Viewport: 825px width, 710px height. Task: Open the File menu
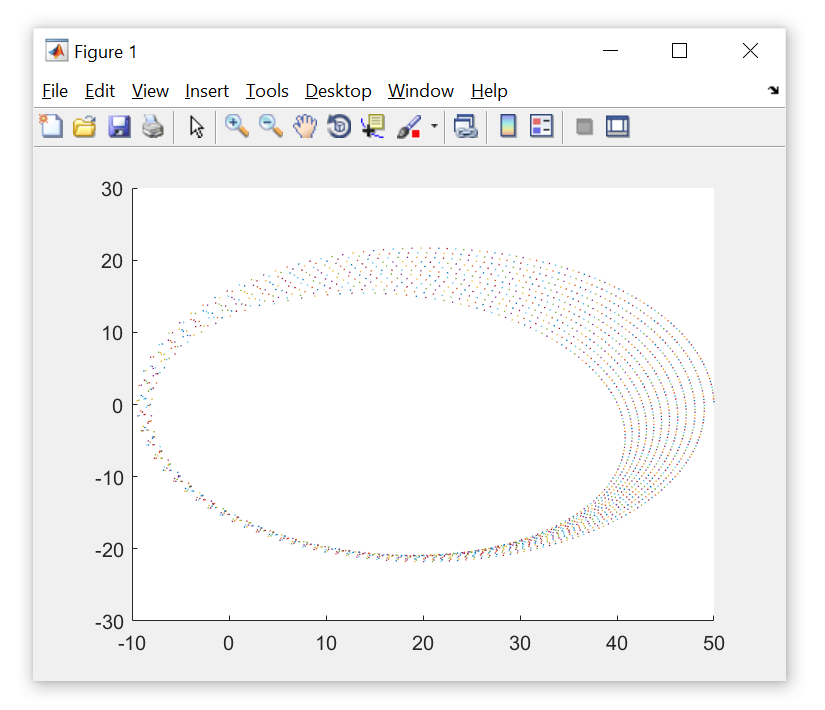click(x=55, y=91)
